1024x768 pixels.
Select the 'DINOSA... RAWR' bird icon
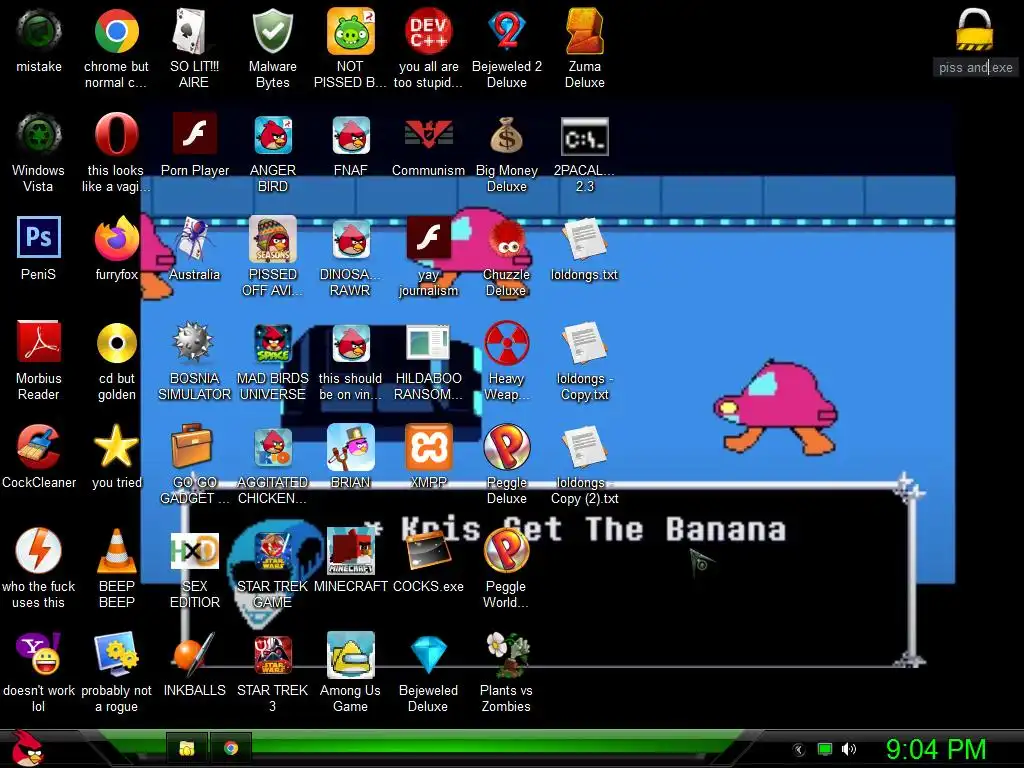[x=351, y=239]
